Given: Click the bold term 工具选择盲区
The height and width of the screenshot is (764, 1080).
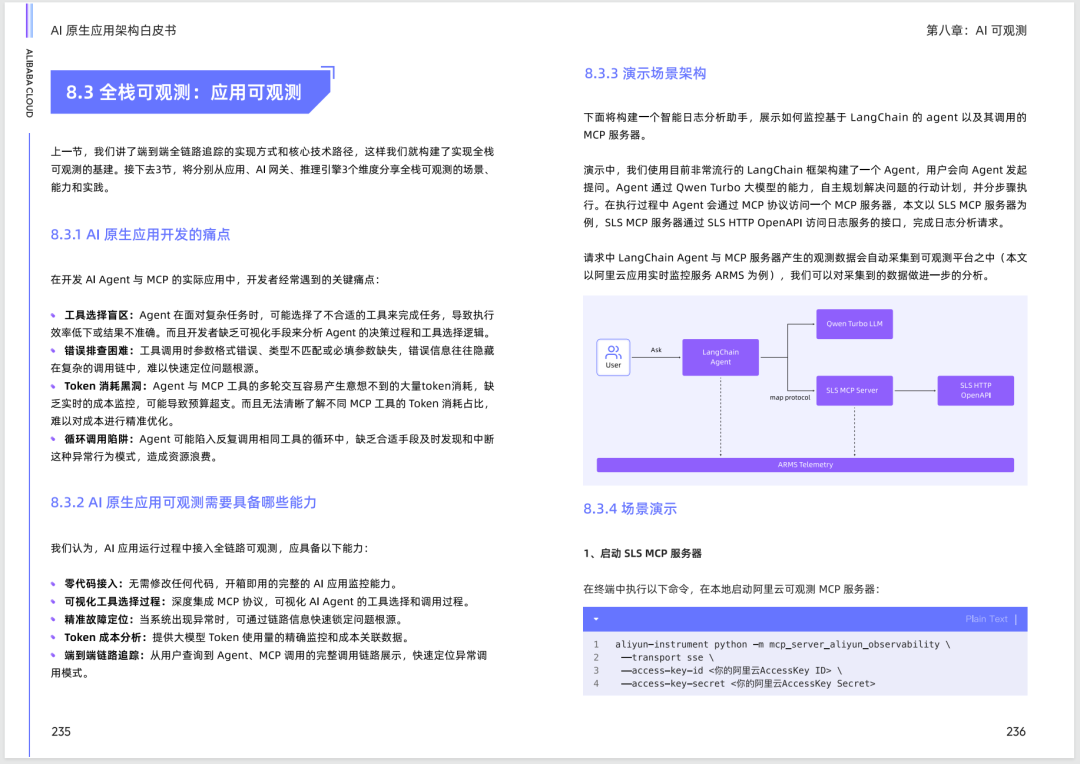Looking at the screenshot, I should click(x=99, y=315).
